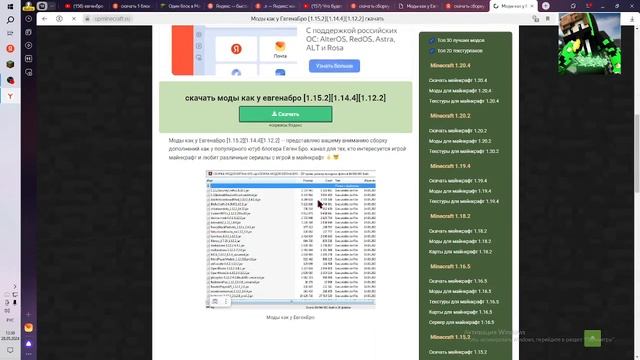Open 'Текстуры для майнкрафт 1.20.2' link
Screen dimensions: 640x360
(464, 151)
